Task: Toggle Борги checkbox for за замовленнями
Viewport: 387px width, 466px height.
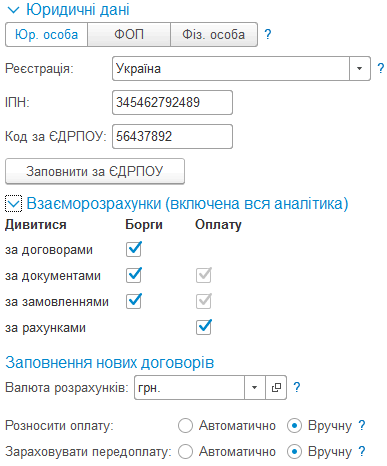Action: (x=134, y=301)
